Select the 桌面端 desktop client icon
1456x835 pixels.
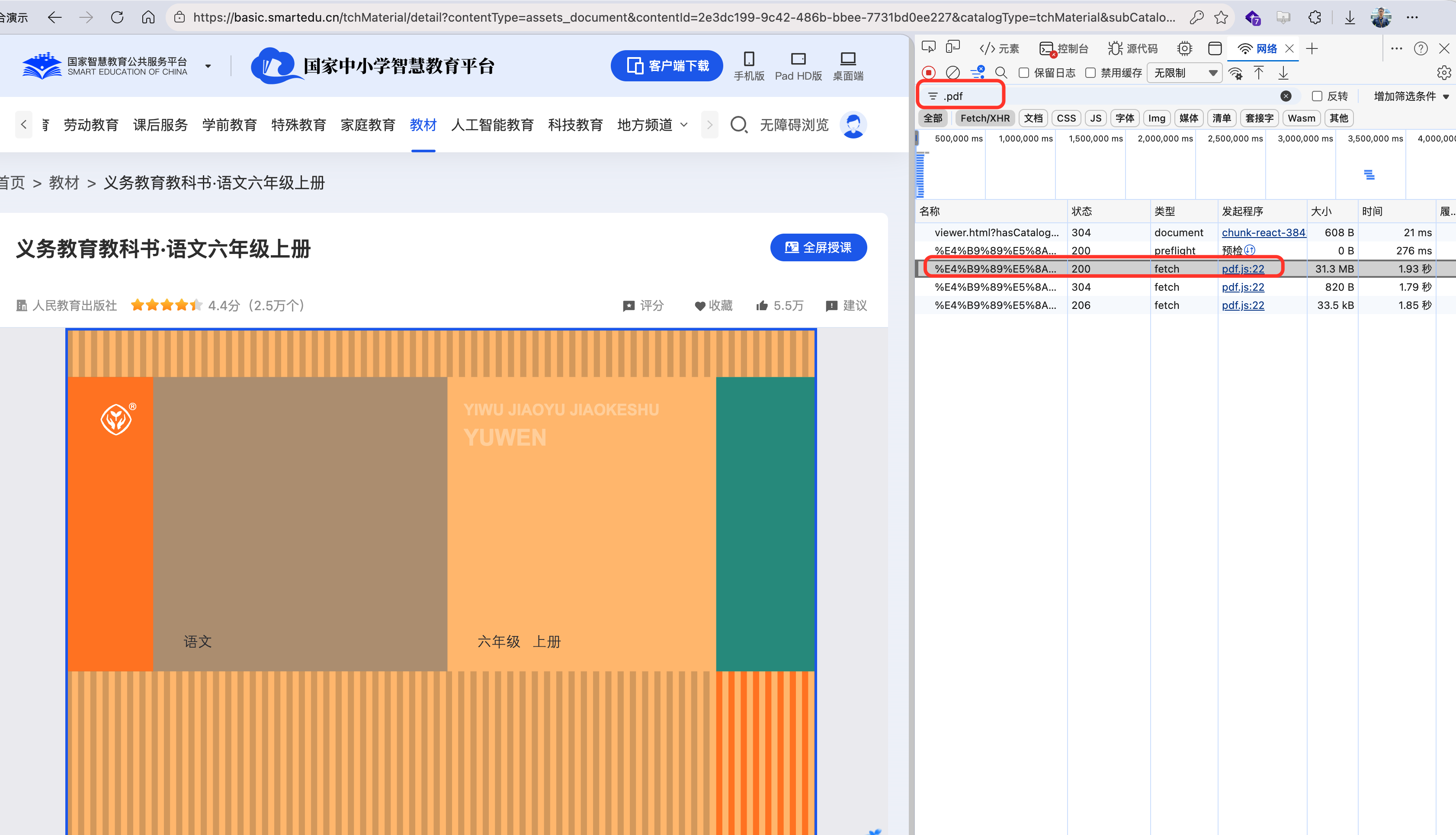[x=848, y=66]
